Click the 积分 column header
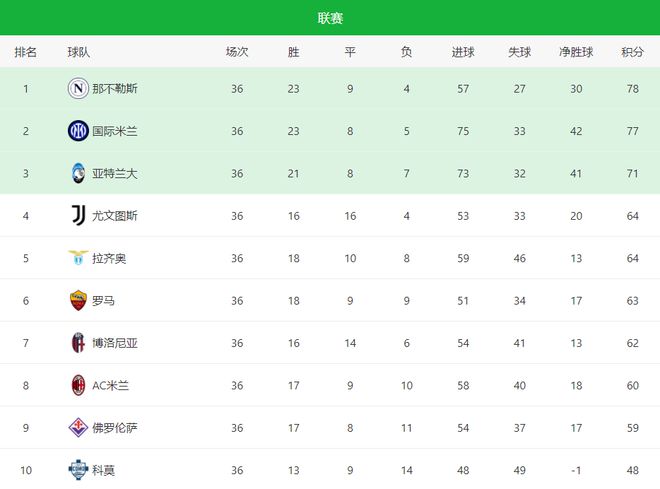 (631, 52)
